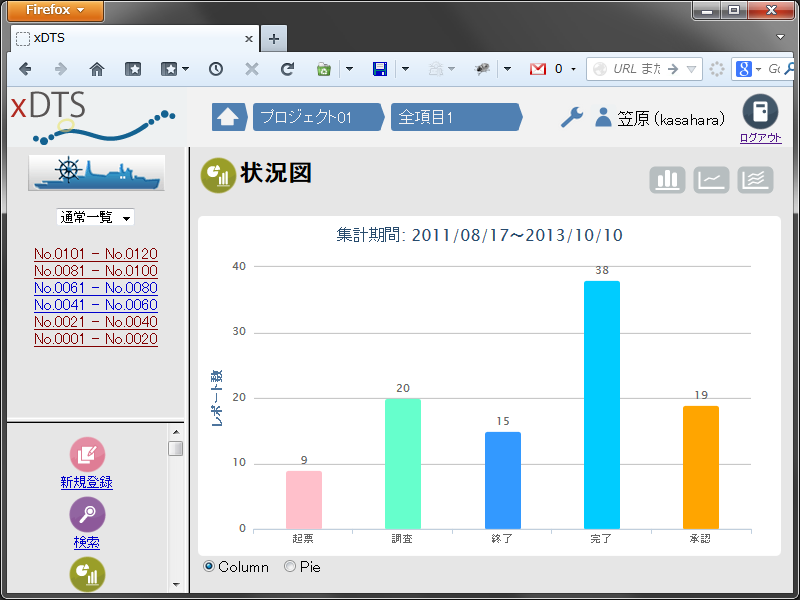Click the home arrow breadcrumb icon
Image resolution: width=800 pixels, height=600 pixels.
[x=228, y=117]
